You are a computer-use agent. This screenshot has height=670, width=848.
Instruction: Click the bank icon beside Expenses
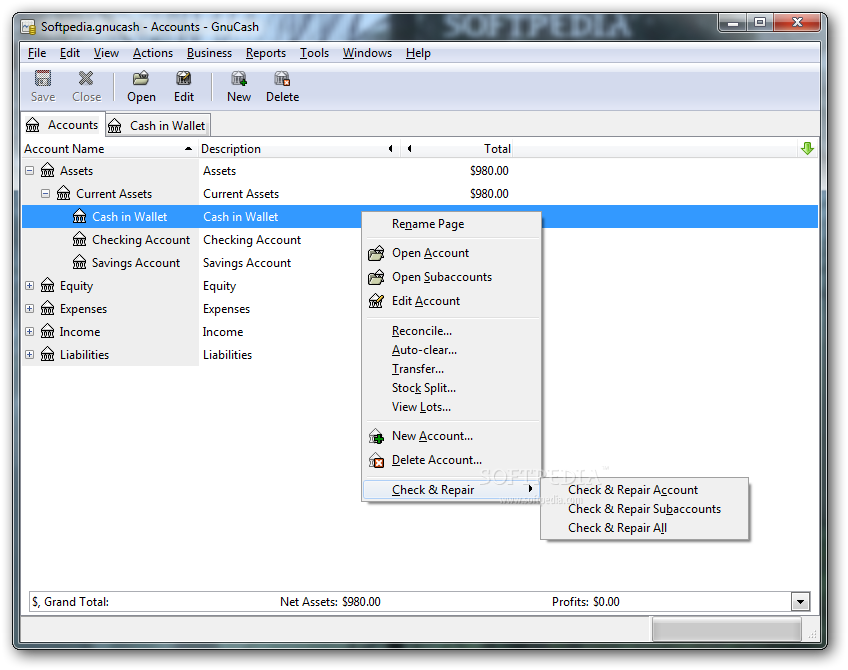48,308
